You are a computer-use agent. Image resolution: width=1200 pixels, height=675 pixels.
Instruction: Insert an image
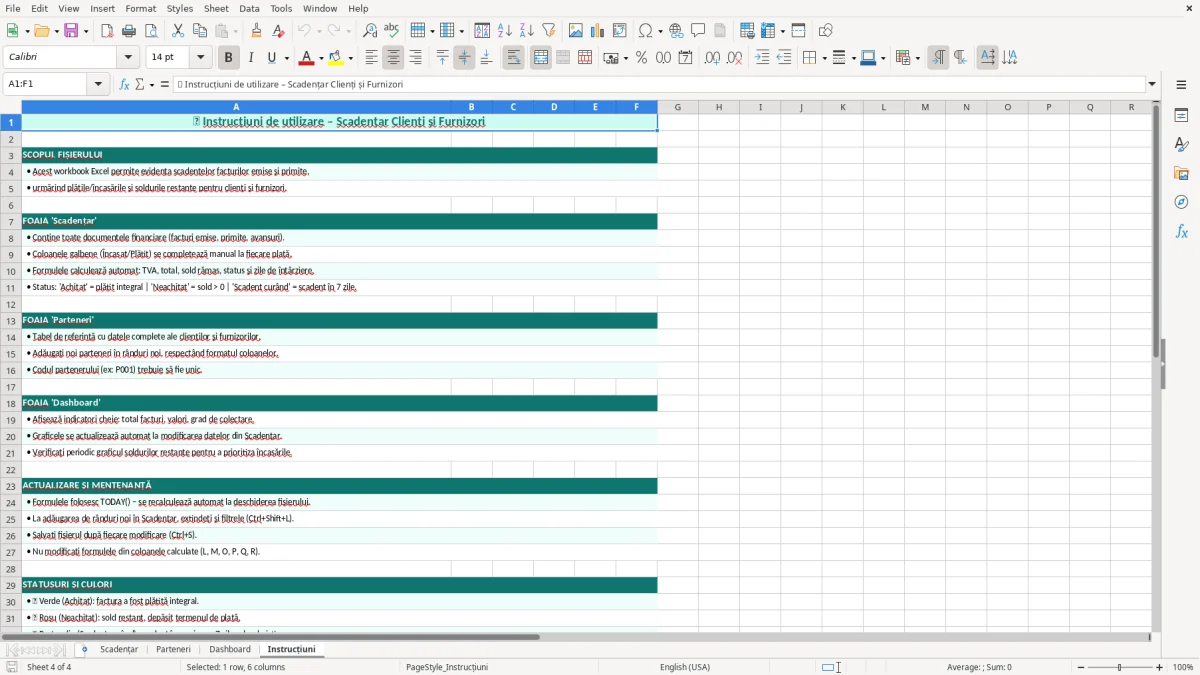click(x=576, y=31)
